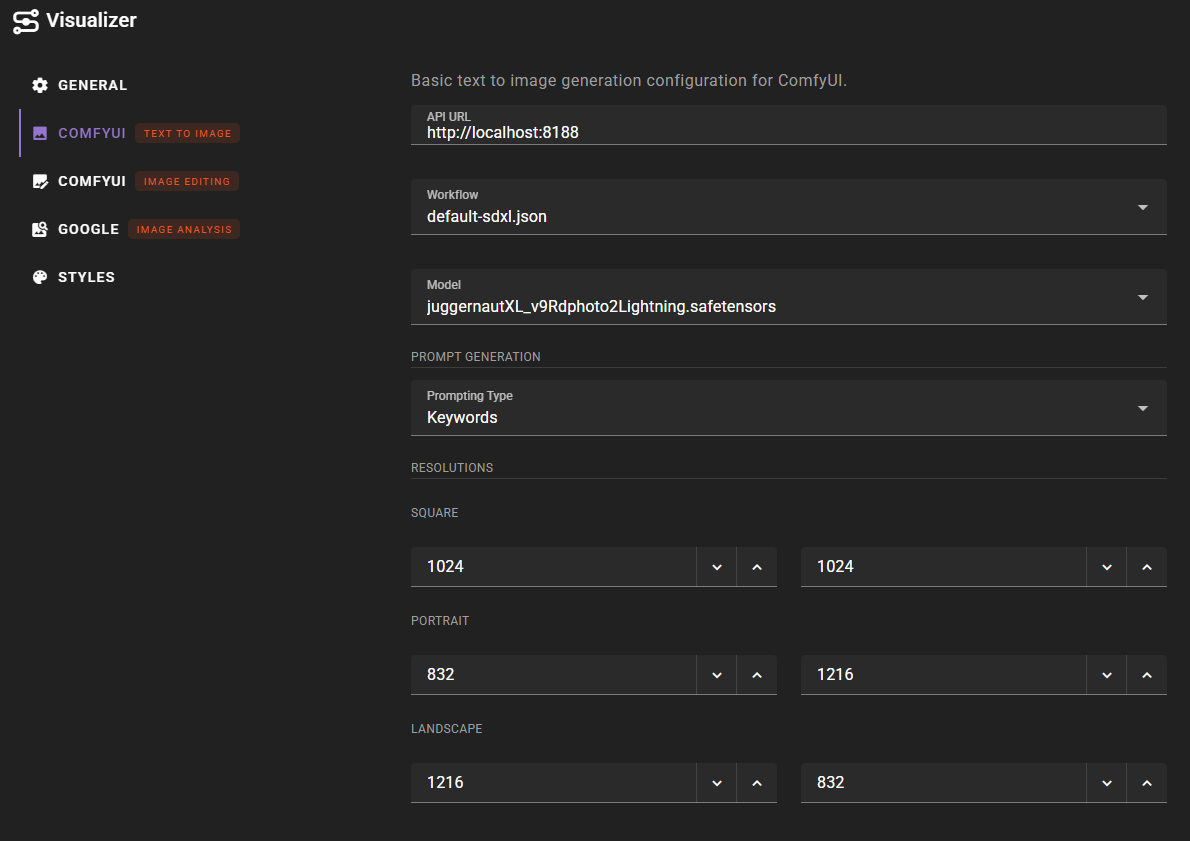Select the ComfyUI image editing icon
This screenshot has width=1190, height=841.
40,181
